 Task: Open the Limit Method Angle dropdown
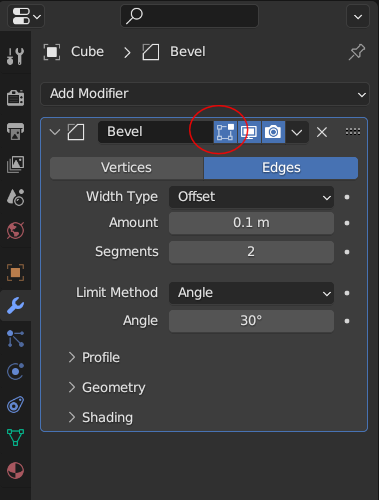click(x=251, y=293)
